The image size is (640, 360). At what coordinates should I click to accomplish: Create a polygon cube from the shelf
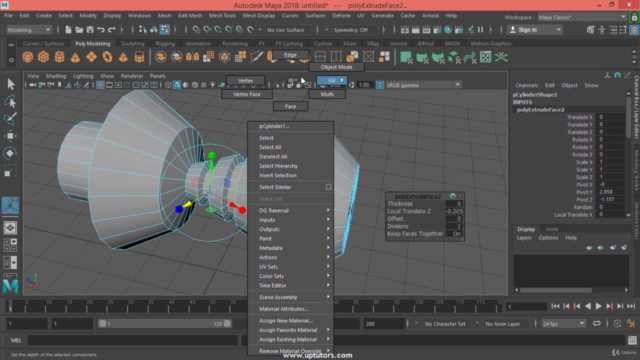click(43, 57)
